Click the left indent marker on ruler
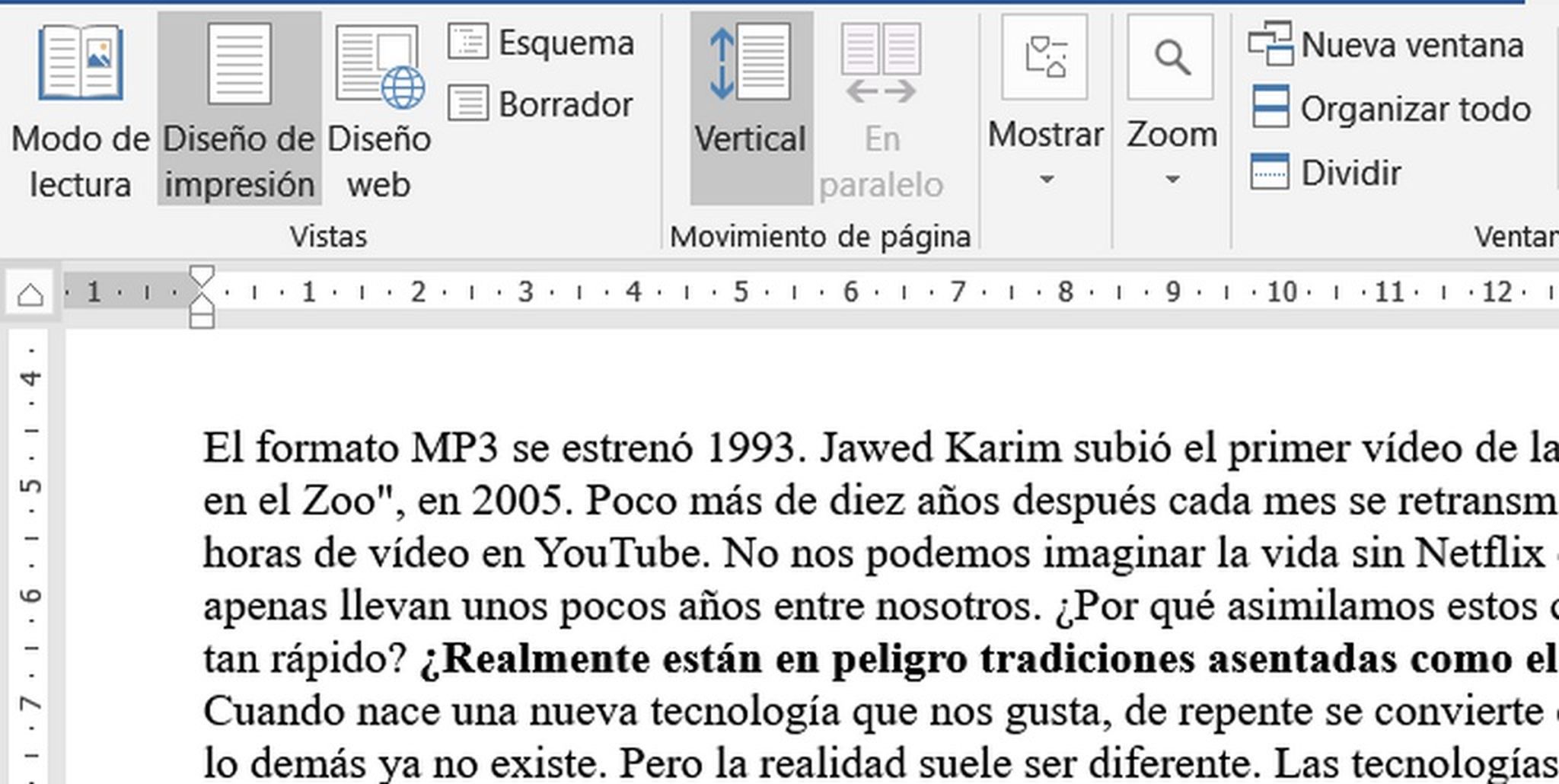Image resolution: width=1559 pixels, height=784 pixels. pyautogui.click(x=202, y=313)
